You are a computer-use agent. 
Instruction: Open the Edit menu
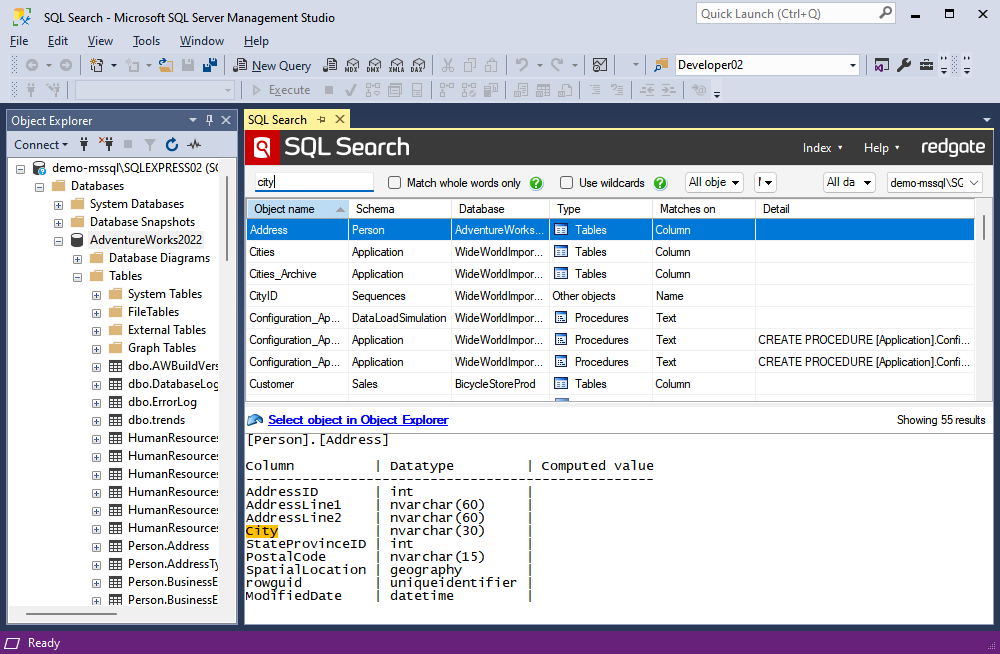57,41
